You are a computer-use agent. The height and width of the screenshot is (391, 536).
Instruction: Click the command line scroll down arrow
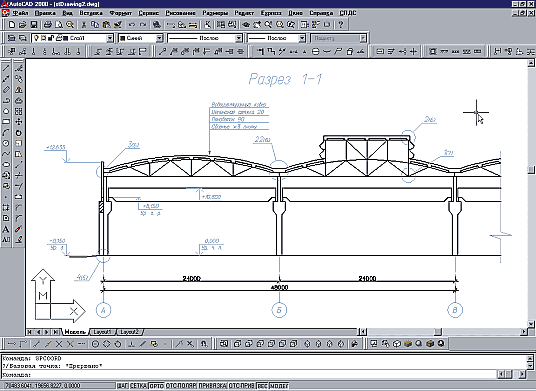coord(531,366)
